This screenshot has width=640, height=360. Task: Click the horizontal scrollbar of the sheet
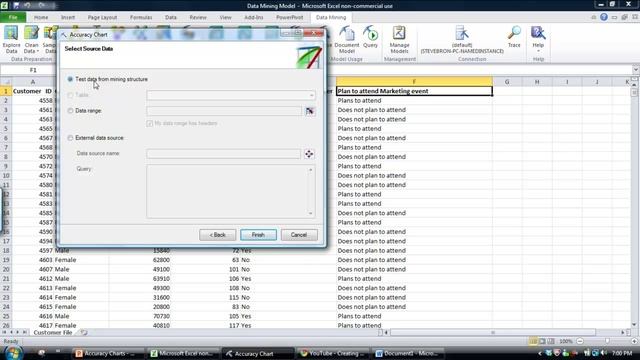click(x=492, y=333)
